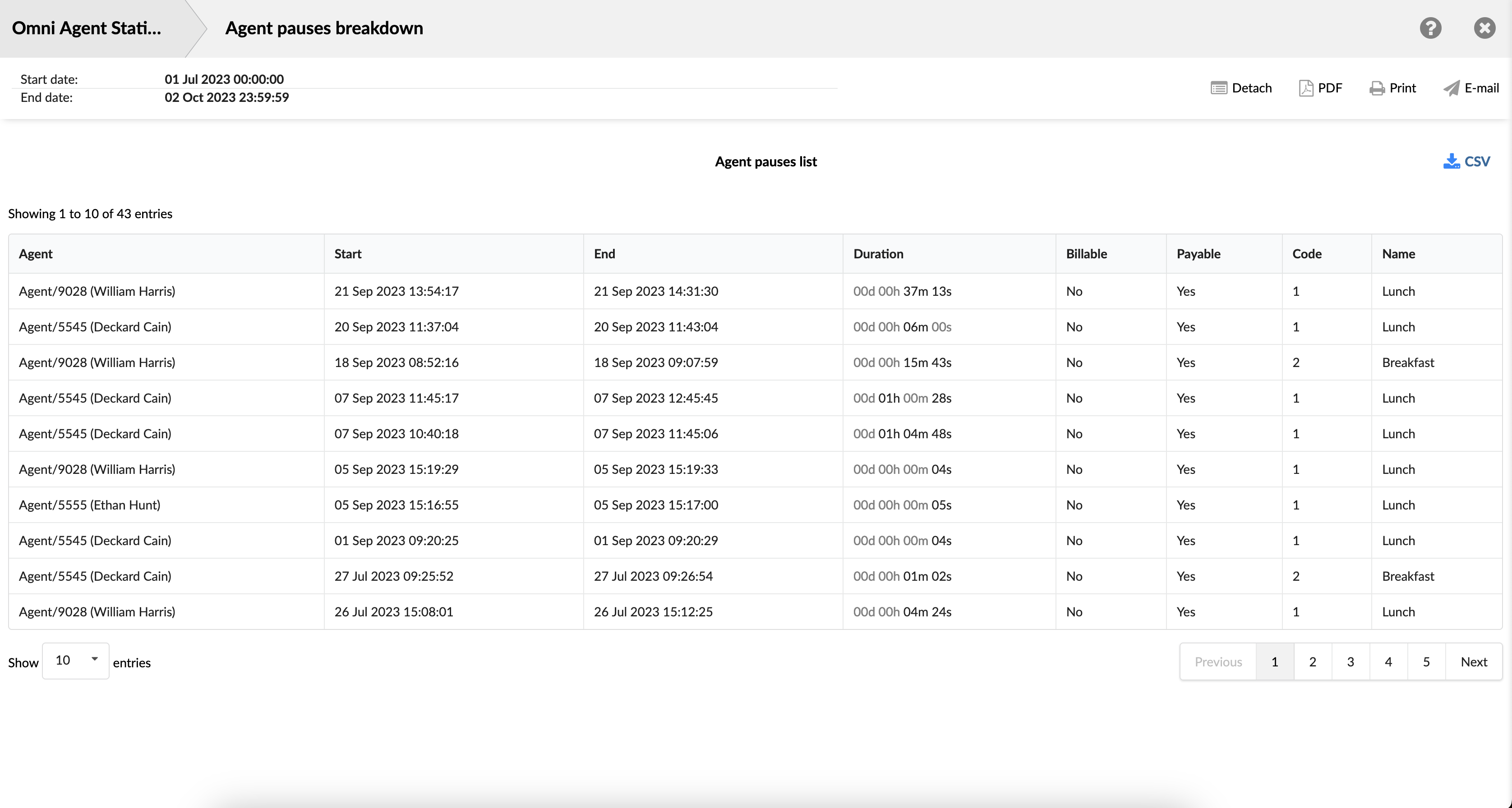Click the Detach window icon

click(x=1218, y=88)
